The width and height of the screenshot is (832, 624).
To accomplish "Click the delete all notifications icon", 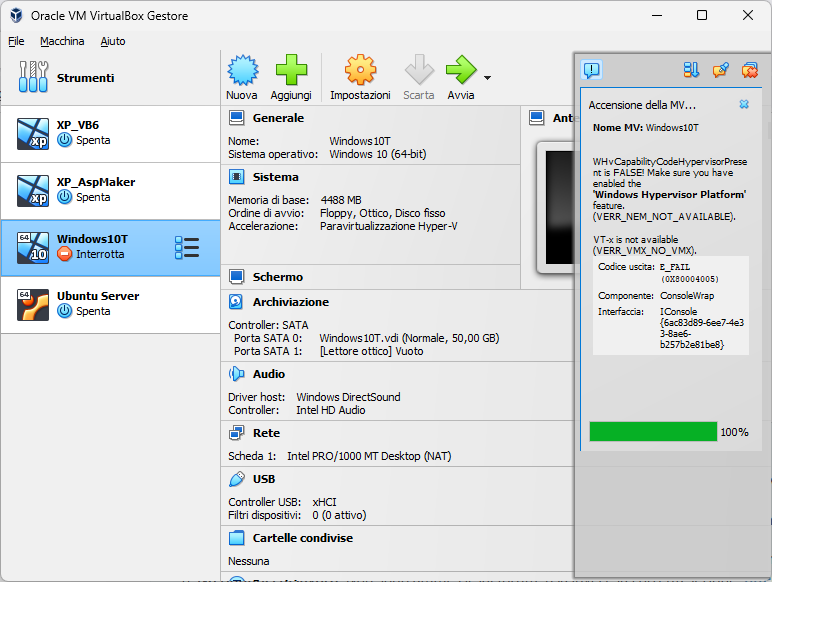I will 750,70.
